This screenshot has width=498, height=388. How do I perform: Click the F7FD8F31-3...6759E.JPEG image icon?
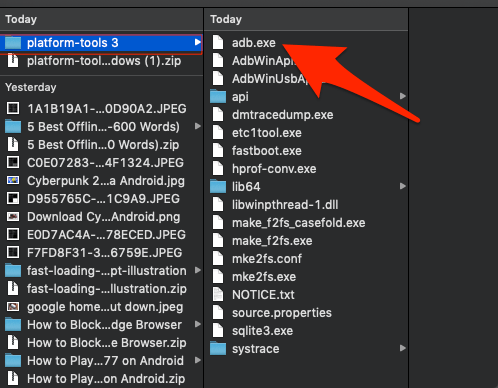tap(13, 253)
